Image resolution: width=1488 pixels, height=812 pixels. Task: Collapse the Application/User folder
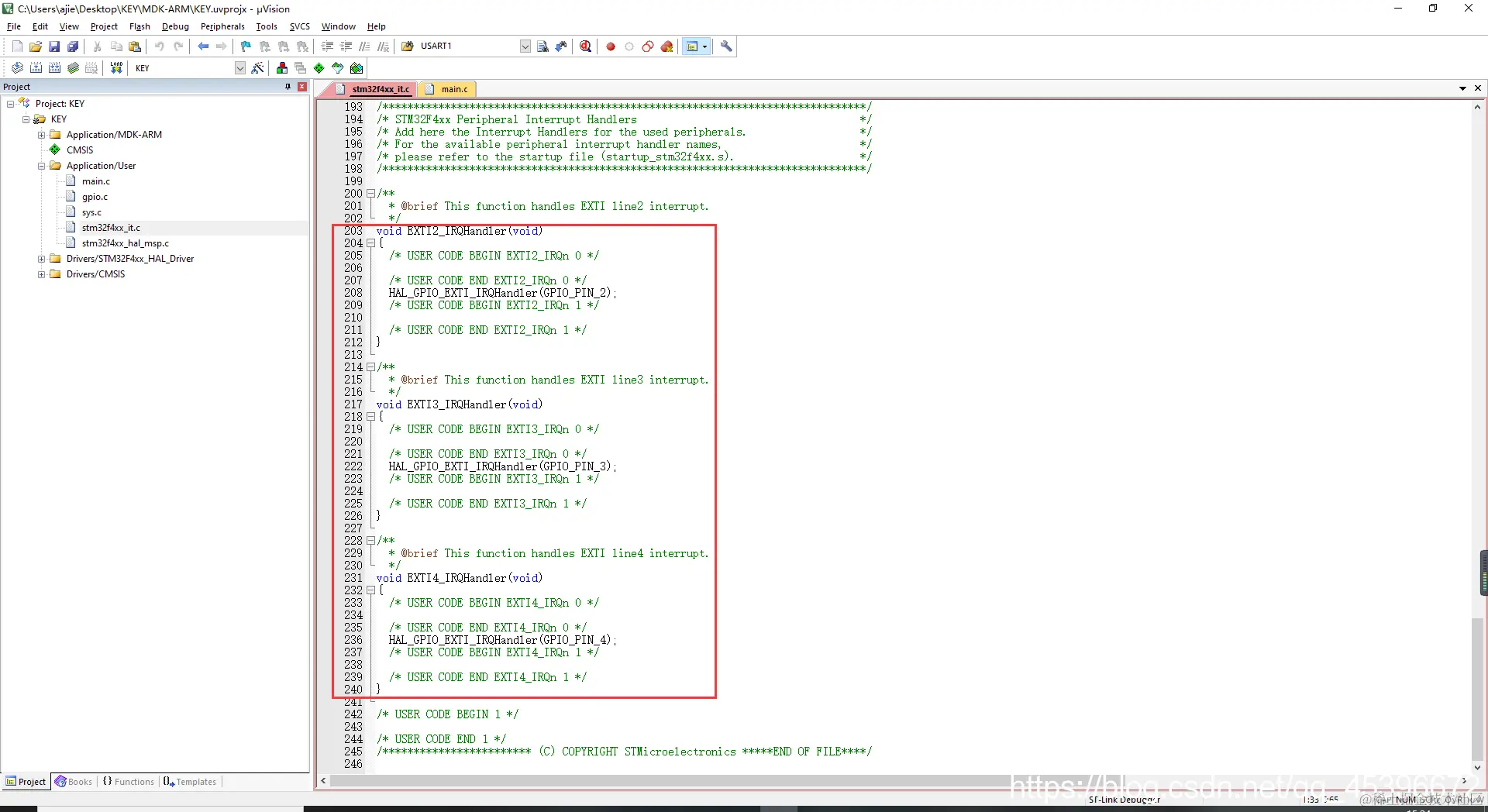click(41, 166)
